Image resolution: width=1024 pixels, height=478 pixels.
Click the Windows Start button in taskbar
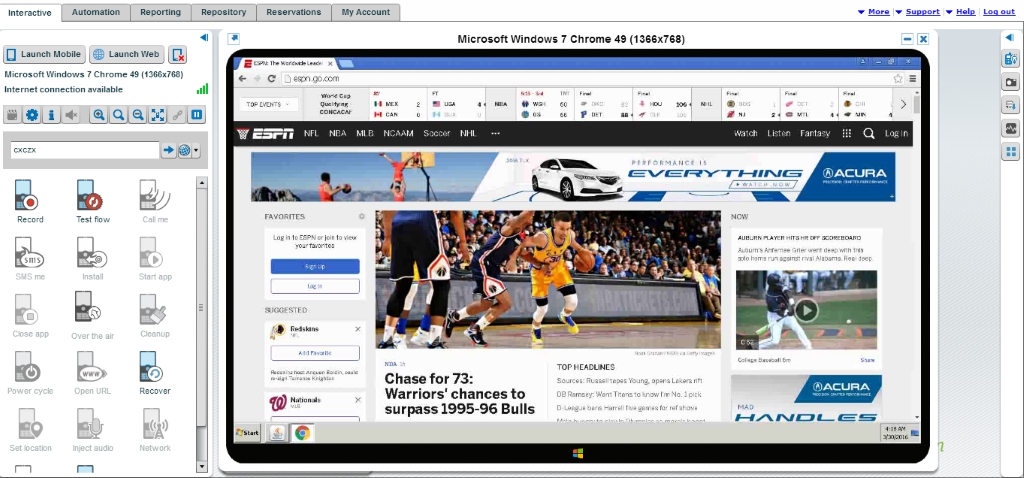(x=248, y=432)
